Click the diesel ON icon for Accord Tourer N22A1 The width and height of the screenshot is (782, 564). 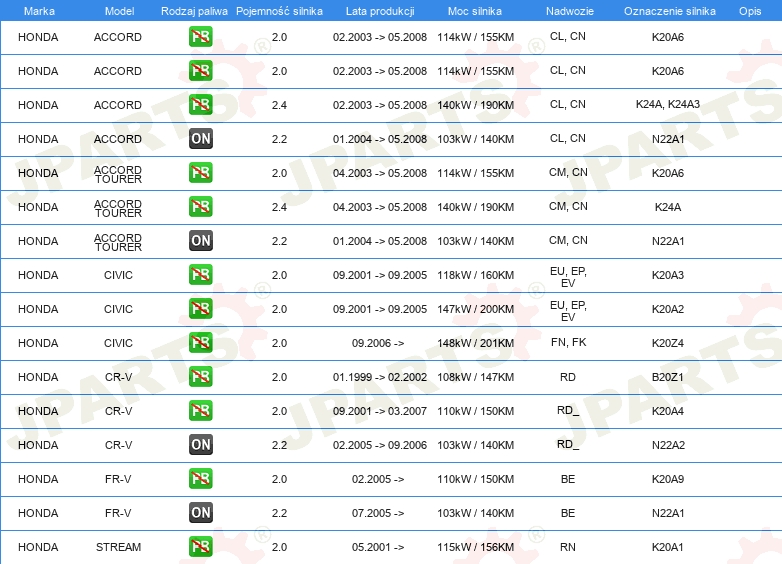pyautogui.click(x=201, y=240)
